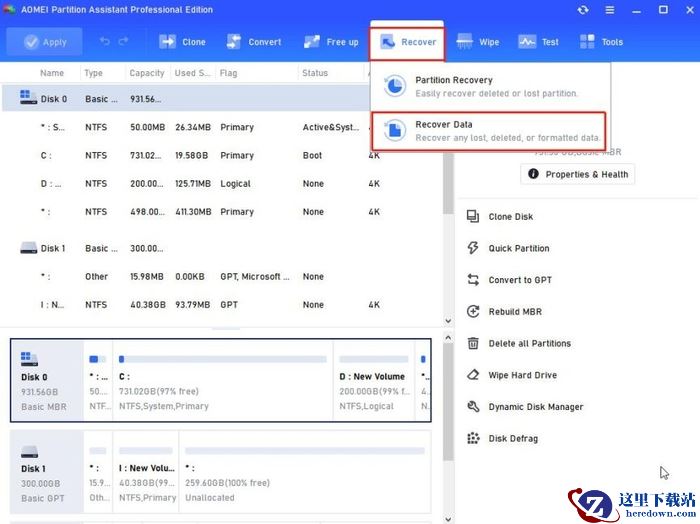Select I: New Volume block in disk map

(x=146, y=472)
